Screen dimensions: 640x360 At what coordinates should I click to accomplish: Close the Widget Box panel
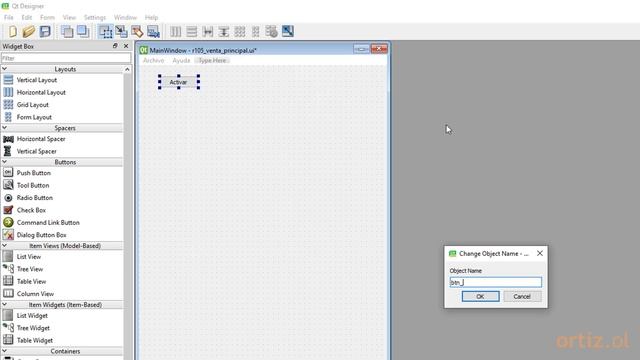(126, 46)
